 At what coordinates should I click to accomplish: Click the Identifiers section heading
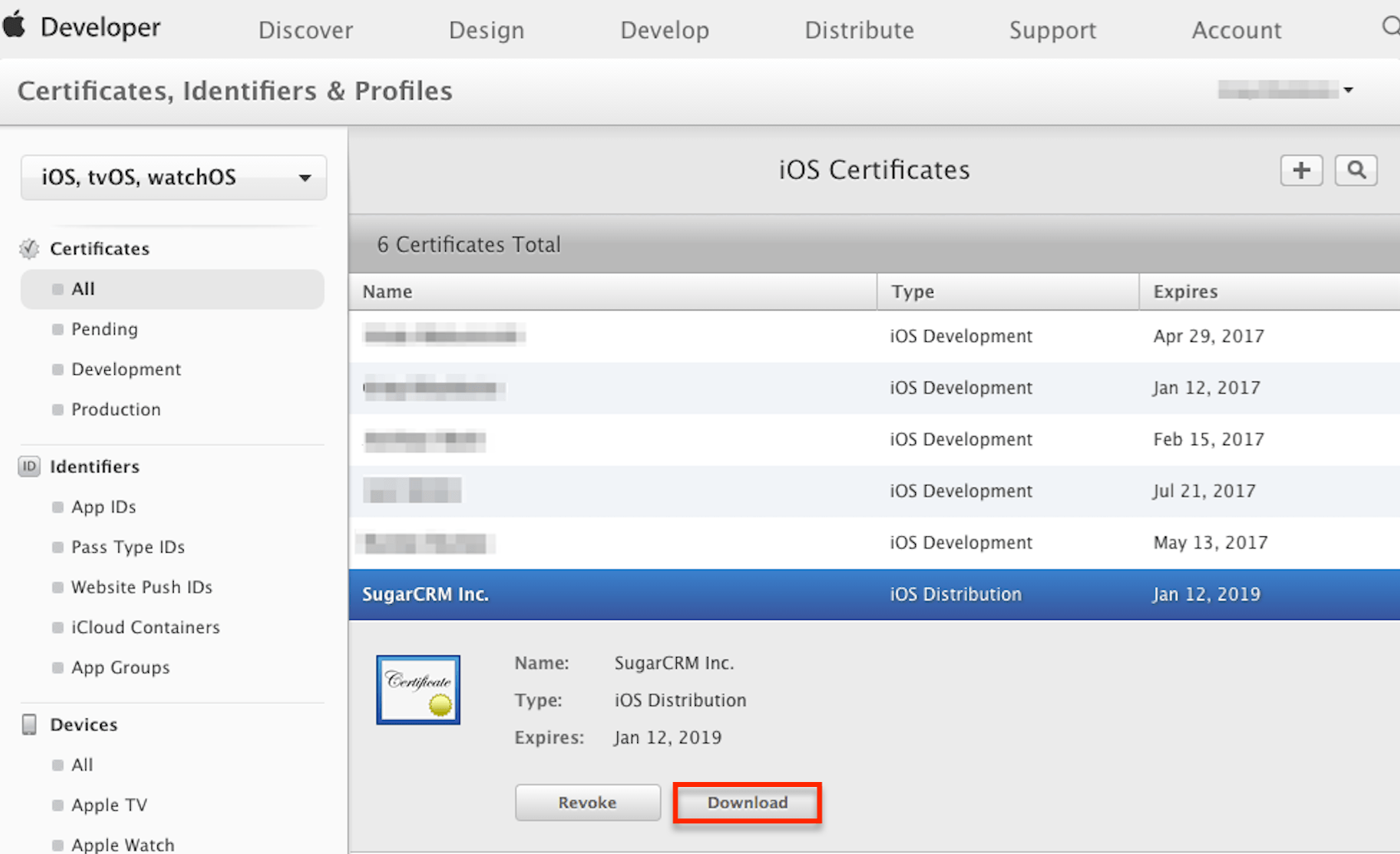tap(94, 467)
